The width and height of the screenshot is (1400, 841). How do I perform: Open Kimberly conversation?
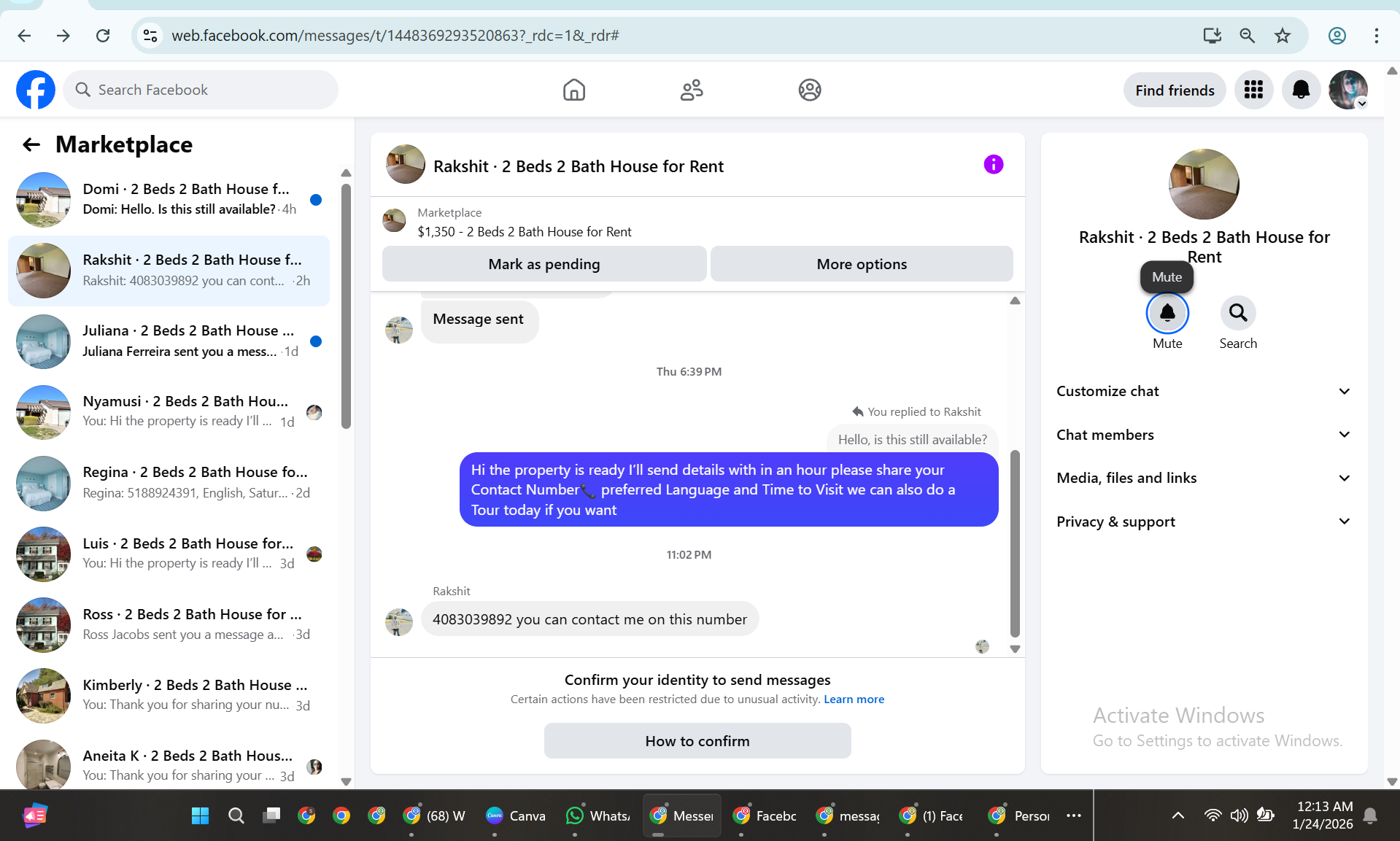pyautogui.click(x=169, y=696)
